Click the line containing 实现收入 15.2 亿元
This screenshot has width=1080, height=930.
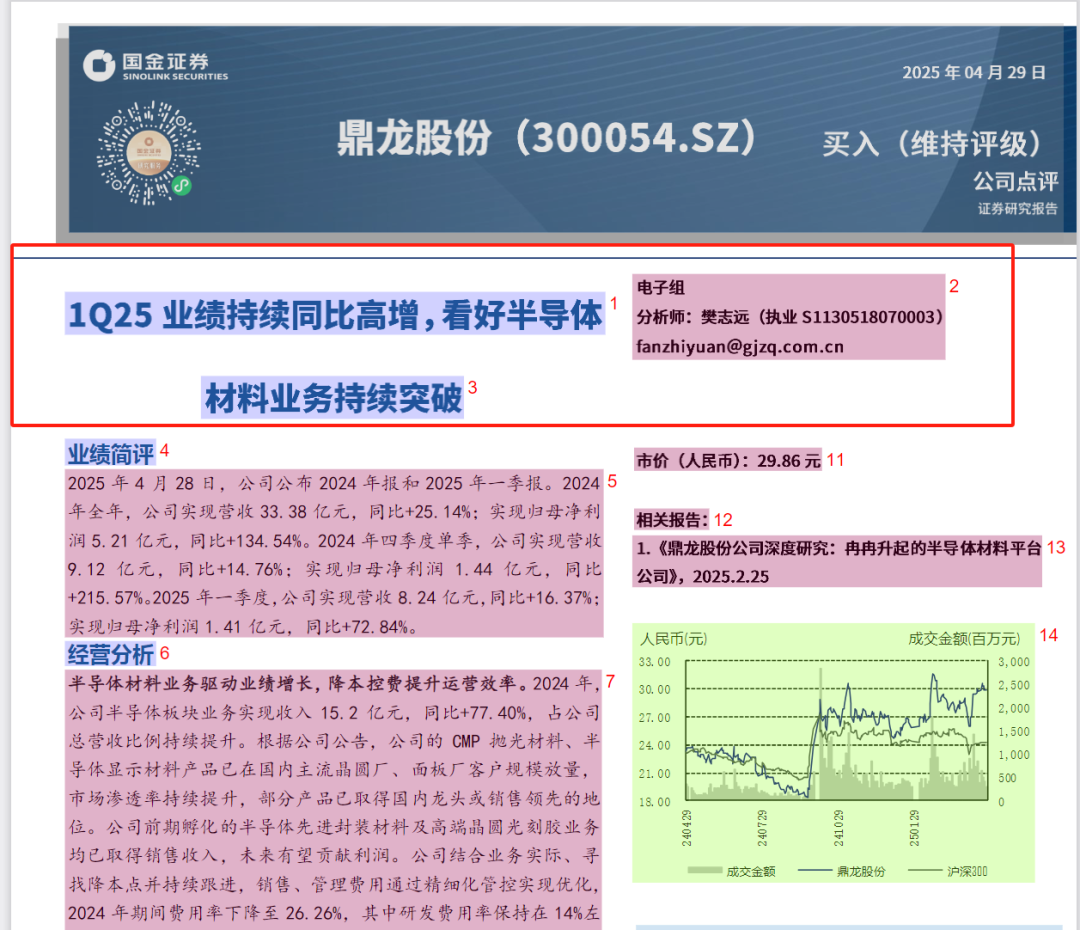tap(334, 712)
